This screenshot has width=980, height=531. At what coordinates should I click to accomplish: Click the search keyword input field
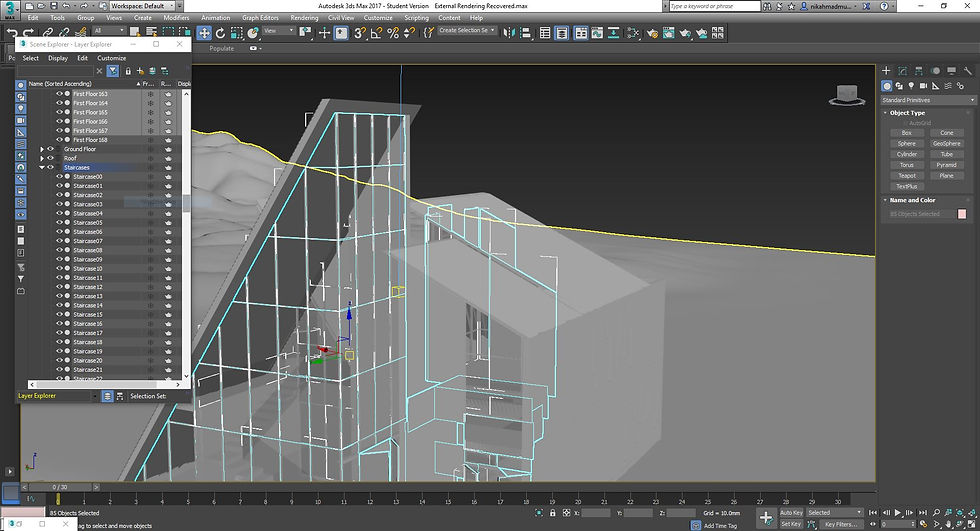(x=714, y=6)
